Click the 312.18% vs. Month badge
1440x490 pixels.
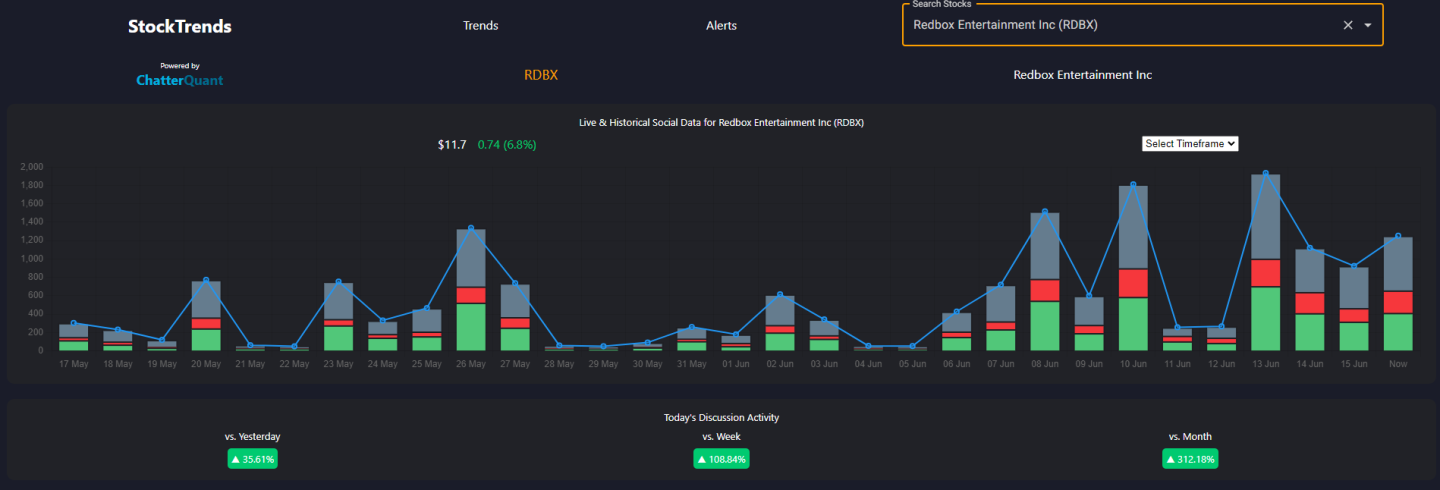click(x=1190, y=459)
